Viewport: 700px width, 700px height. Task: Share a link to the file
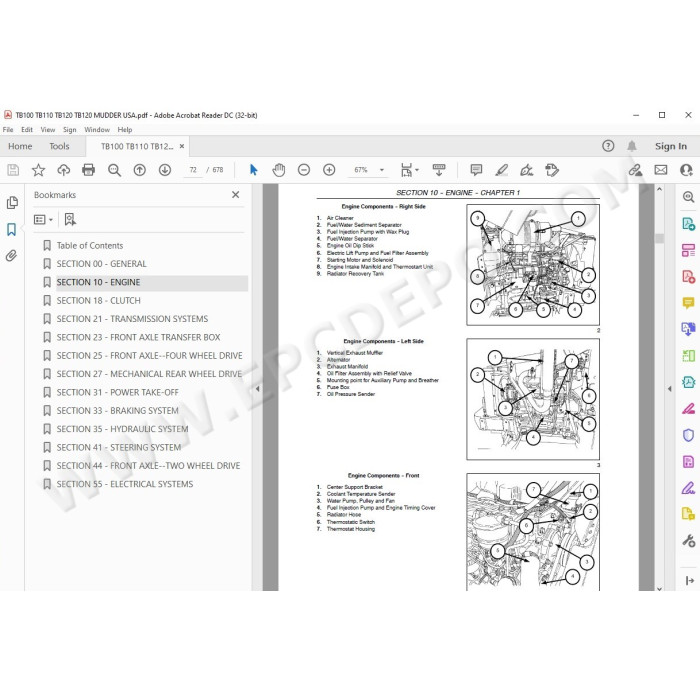(x=635, y=170)
